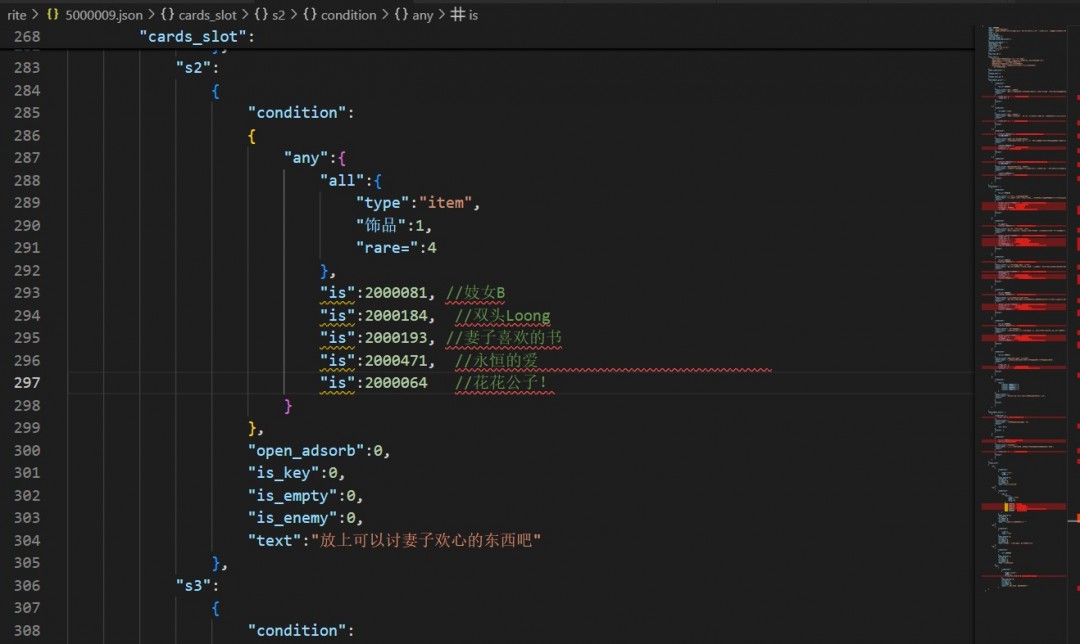Click the "open_adsorb" key on line 300
This screenshot has height=644, width=1080.
[x=308, y=450]
